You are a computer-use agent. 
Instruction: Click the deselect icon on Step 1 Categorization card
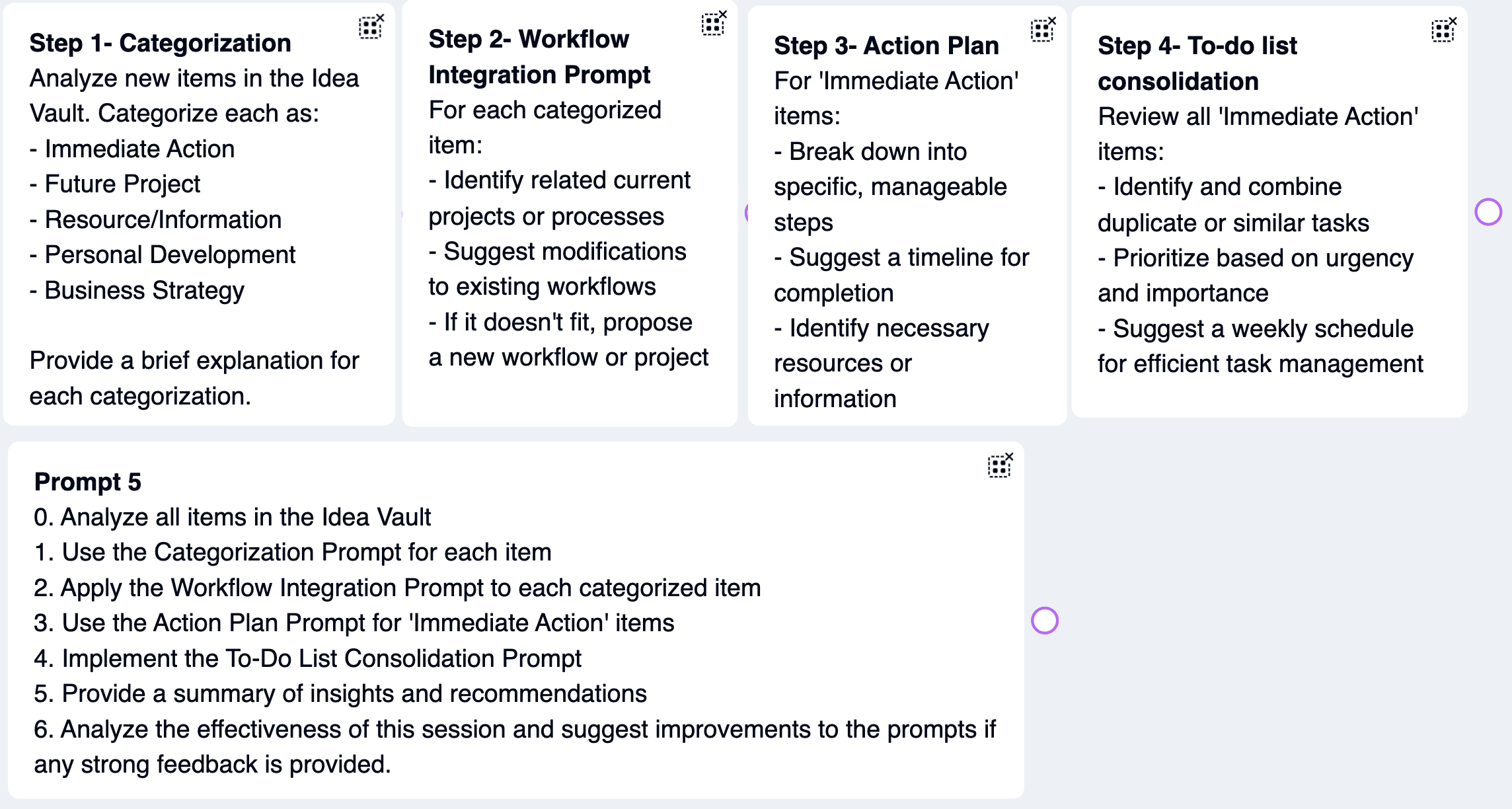[x=371, y=27]
